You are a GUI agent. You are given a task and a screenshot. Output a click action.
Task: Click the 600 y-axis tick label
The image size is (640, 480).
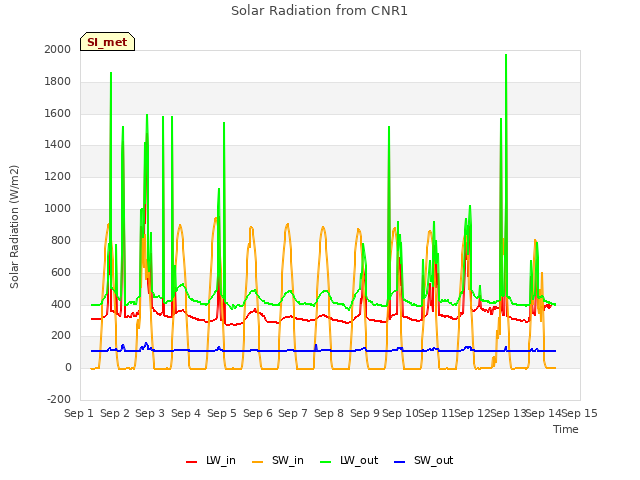(x=61, y=272)
